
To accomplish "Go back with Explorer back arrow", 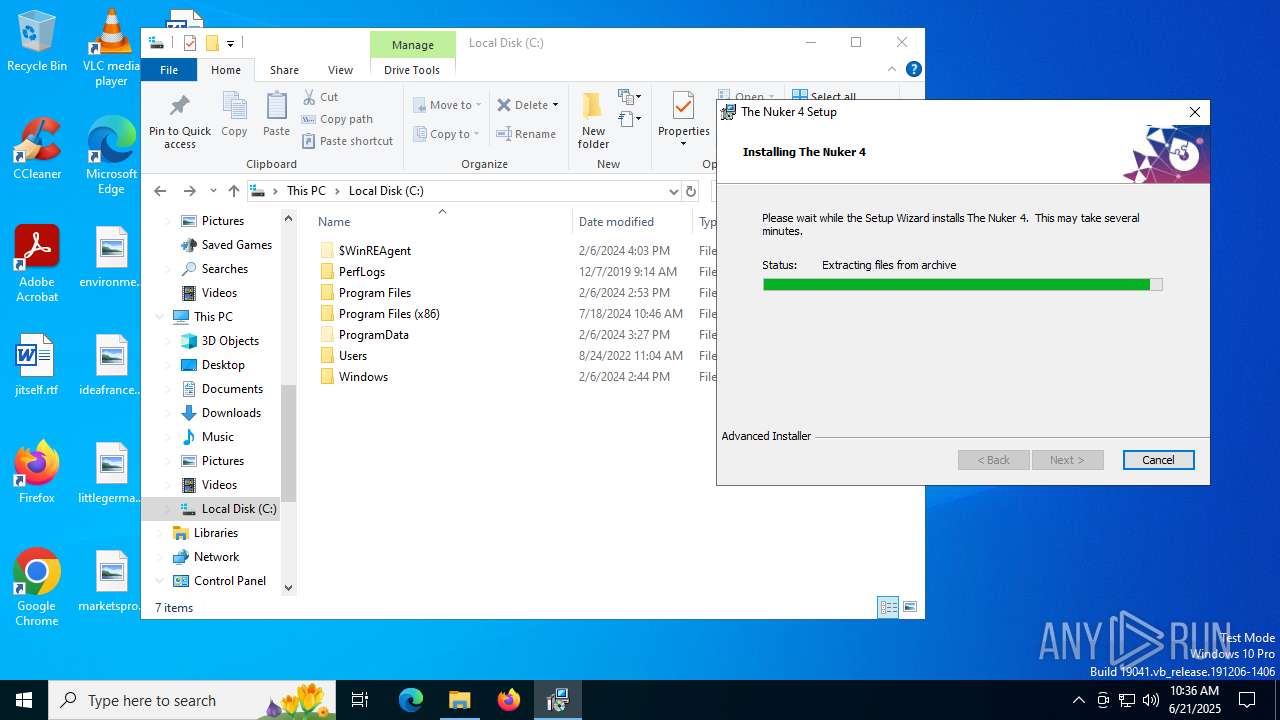I will point(160,191).
